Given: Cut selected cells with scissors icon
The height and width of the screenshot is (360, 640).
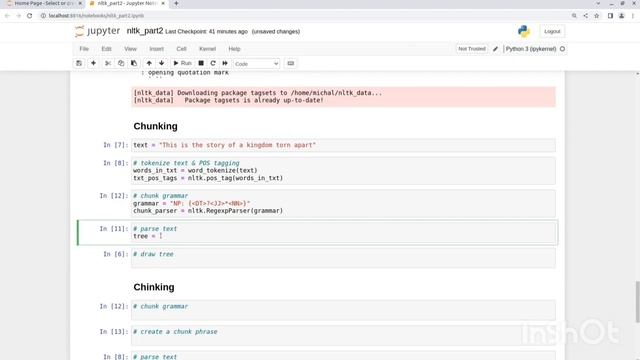Looking at the screenshot, I should coord(108,63).
